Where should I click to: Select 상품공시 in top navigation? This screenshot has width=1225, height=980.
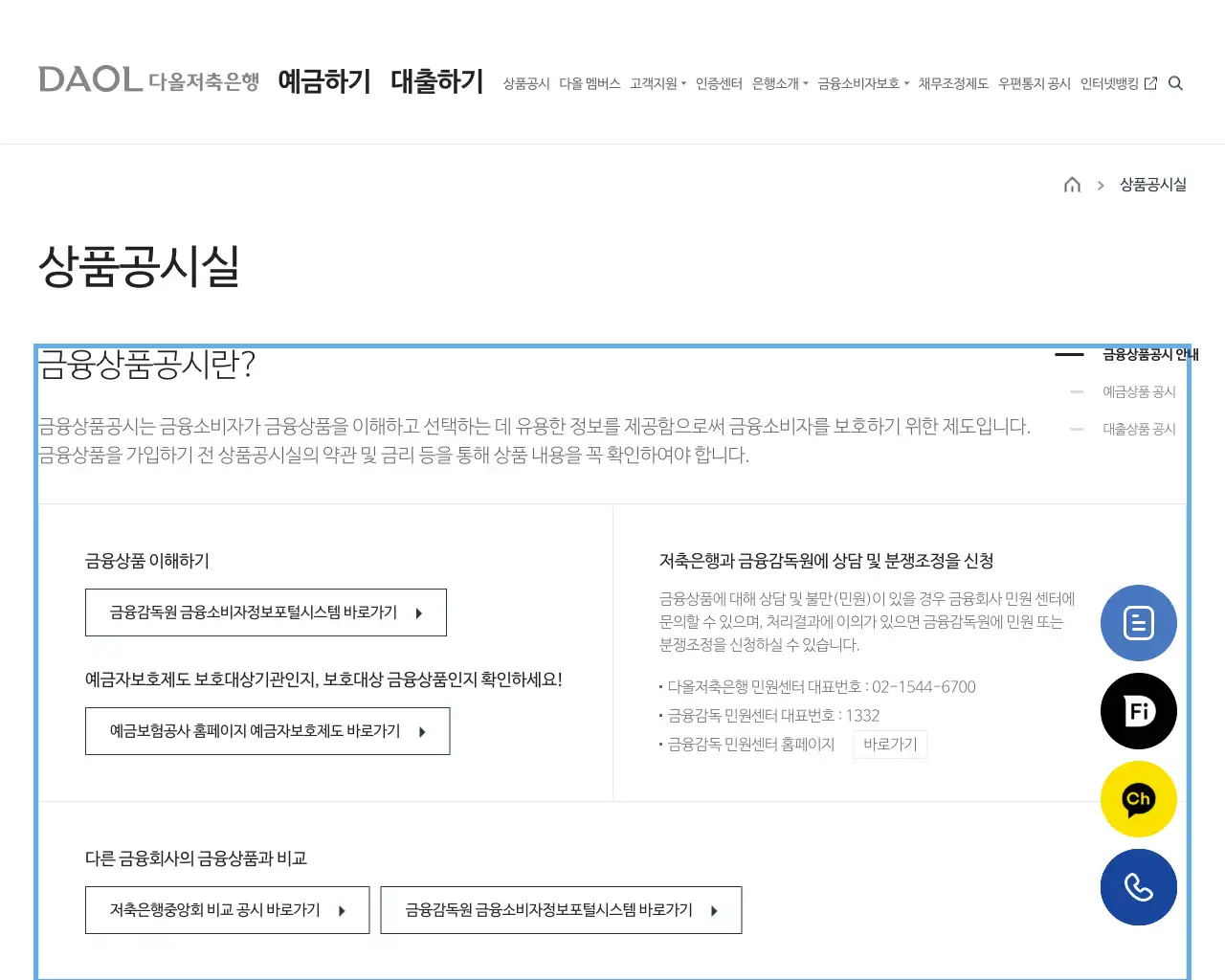[526, 84]
